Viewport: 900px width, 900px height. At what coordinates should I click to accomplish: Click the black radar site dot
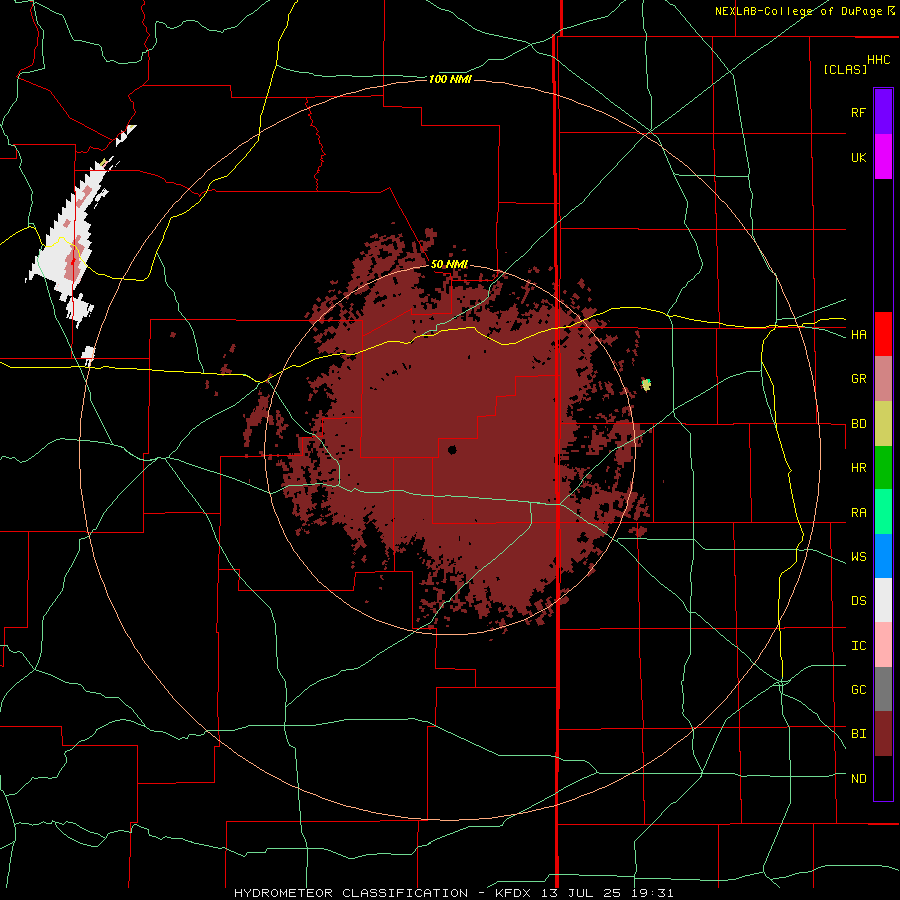coord(452,450)
